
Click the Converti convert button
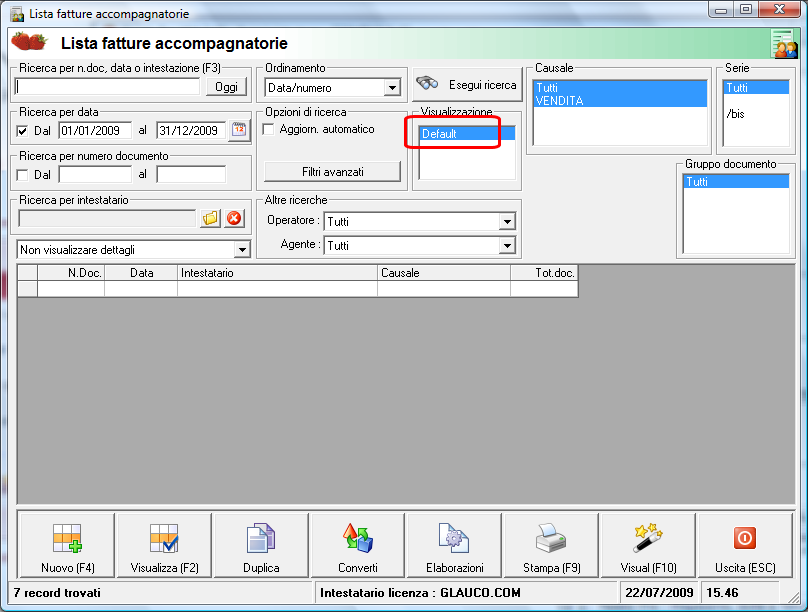click(x=358, y=546)
